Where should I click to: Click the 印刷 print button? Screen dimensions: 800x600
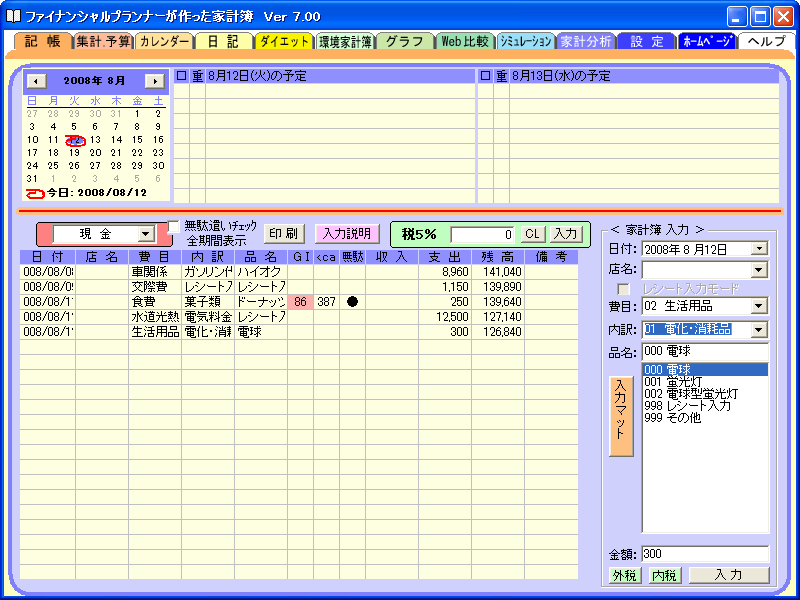click(x=284, y=234)
